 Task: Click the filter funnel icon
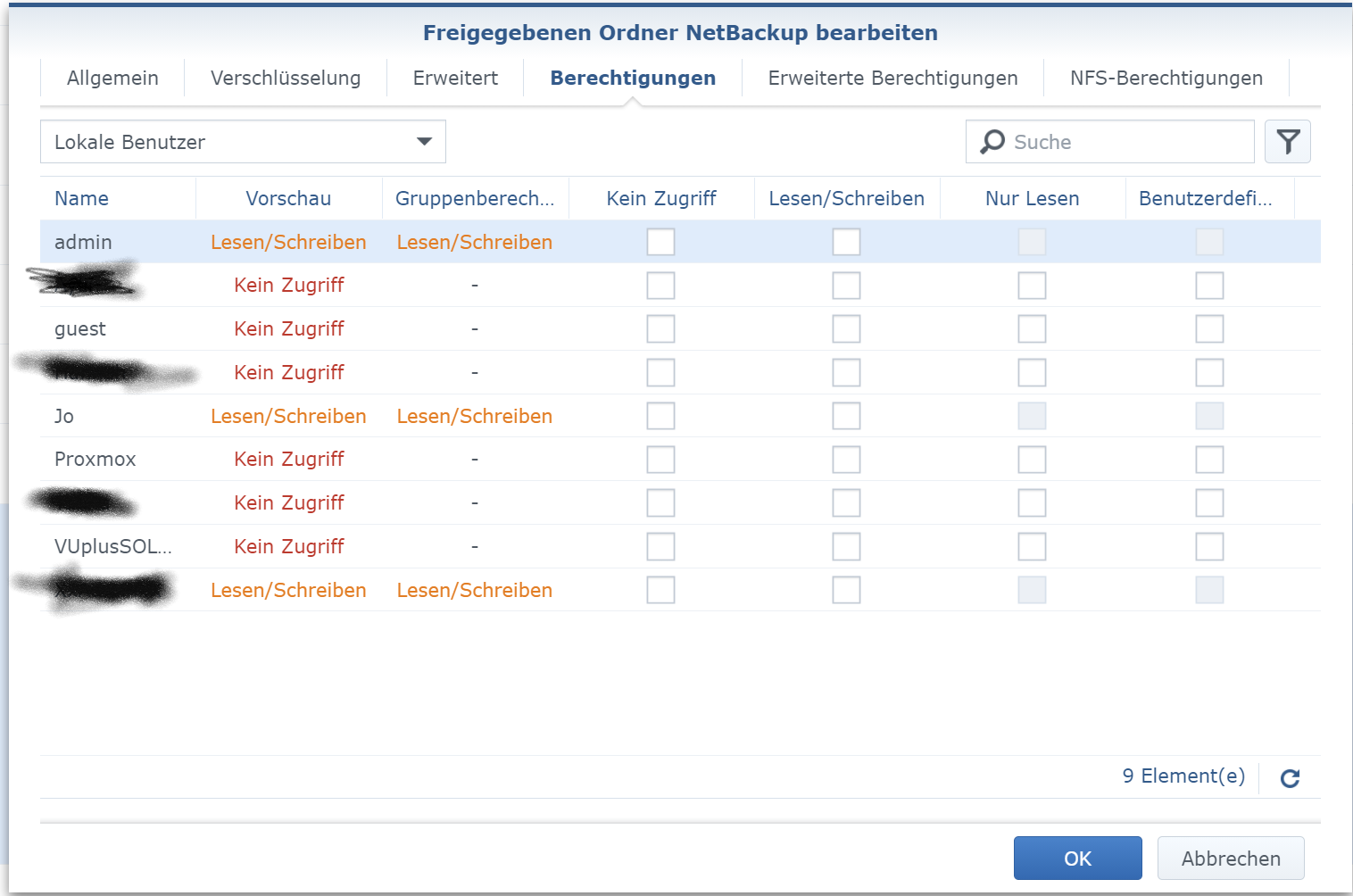tap(1287, 142)
